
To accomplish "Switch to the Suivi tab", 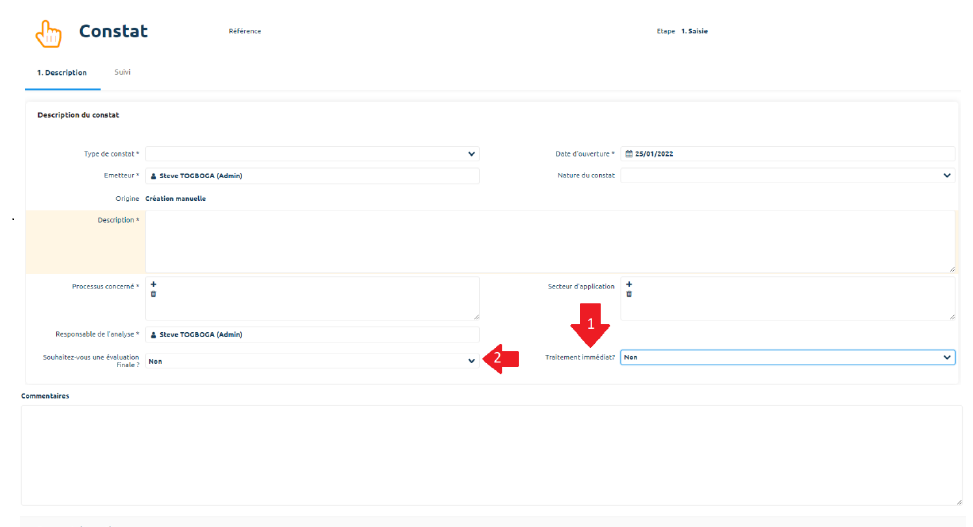I will [122, 73].
